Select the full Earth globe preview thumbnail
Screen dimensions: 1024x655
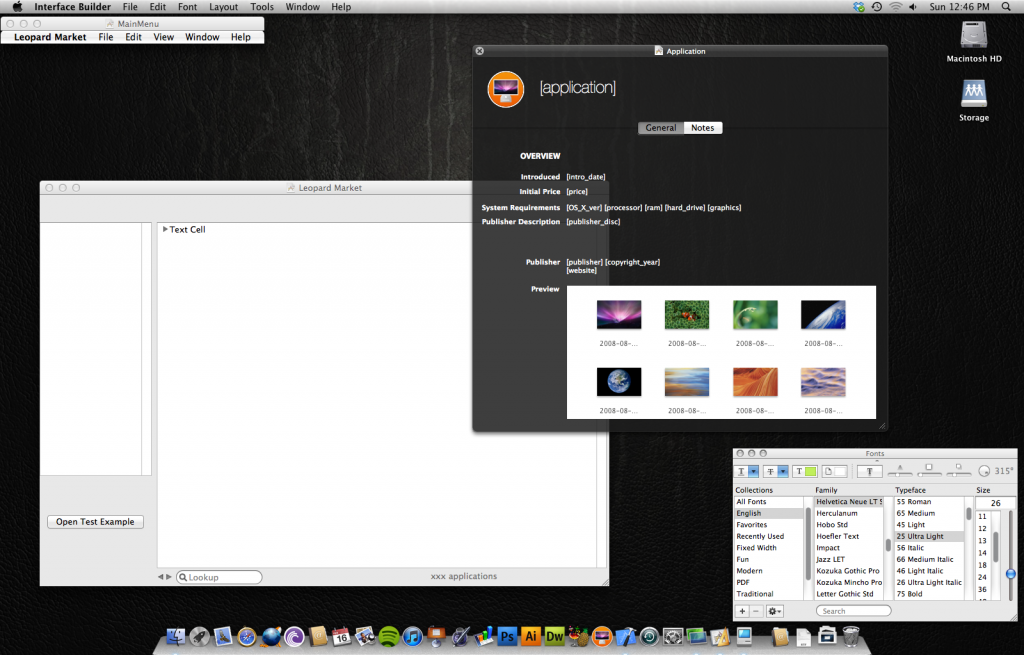618,382
